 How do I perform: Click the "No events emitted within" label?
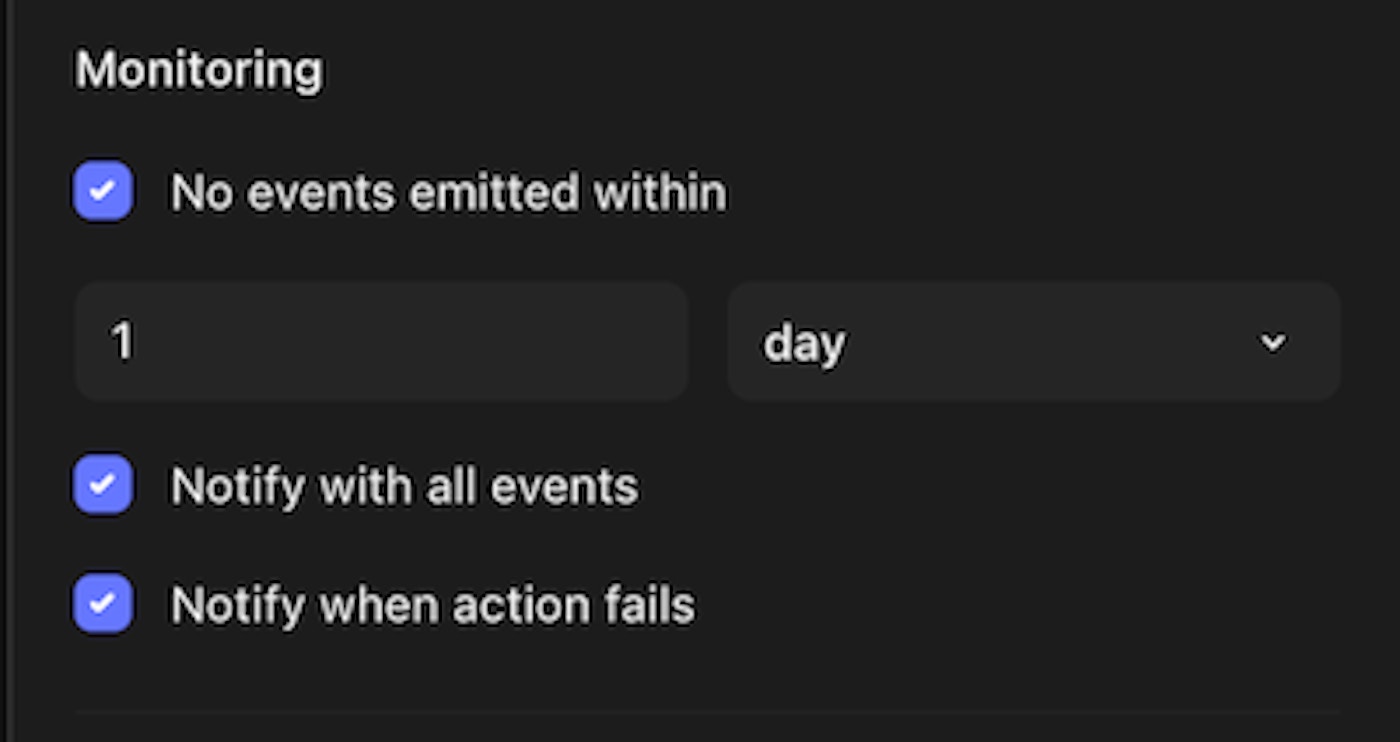[x=448, y=192]
